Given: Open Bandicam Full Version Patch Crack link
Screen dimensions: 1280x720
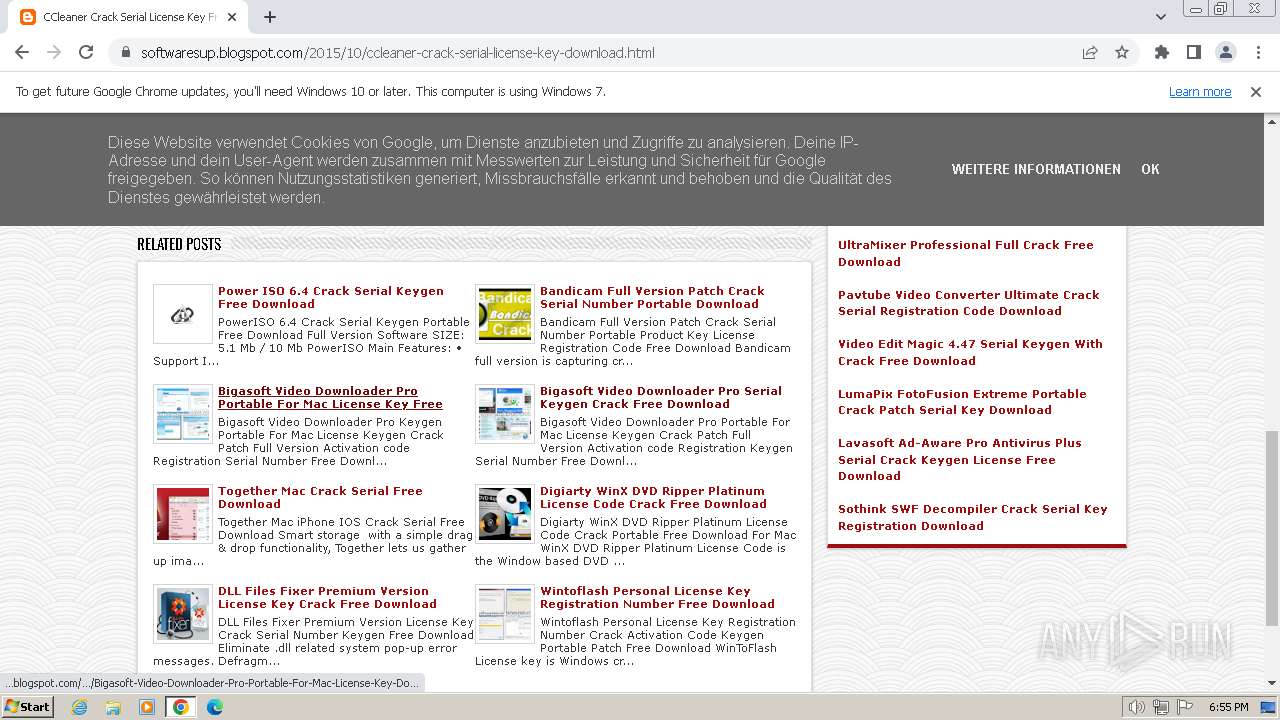Looking at the screenshot, I should tap(652, 297).
